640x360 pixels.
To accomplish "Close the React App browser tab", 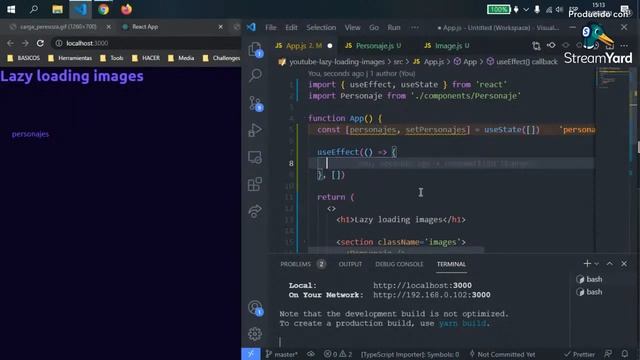I will click(220, 27).
